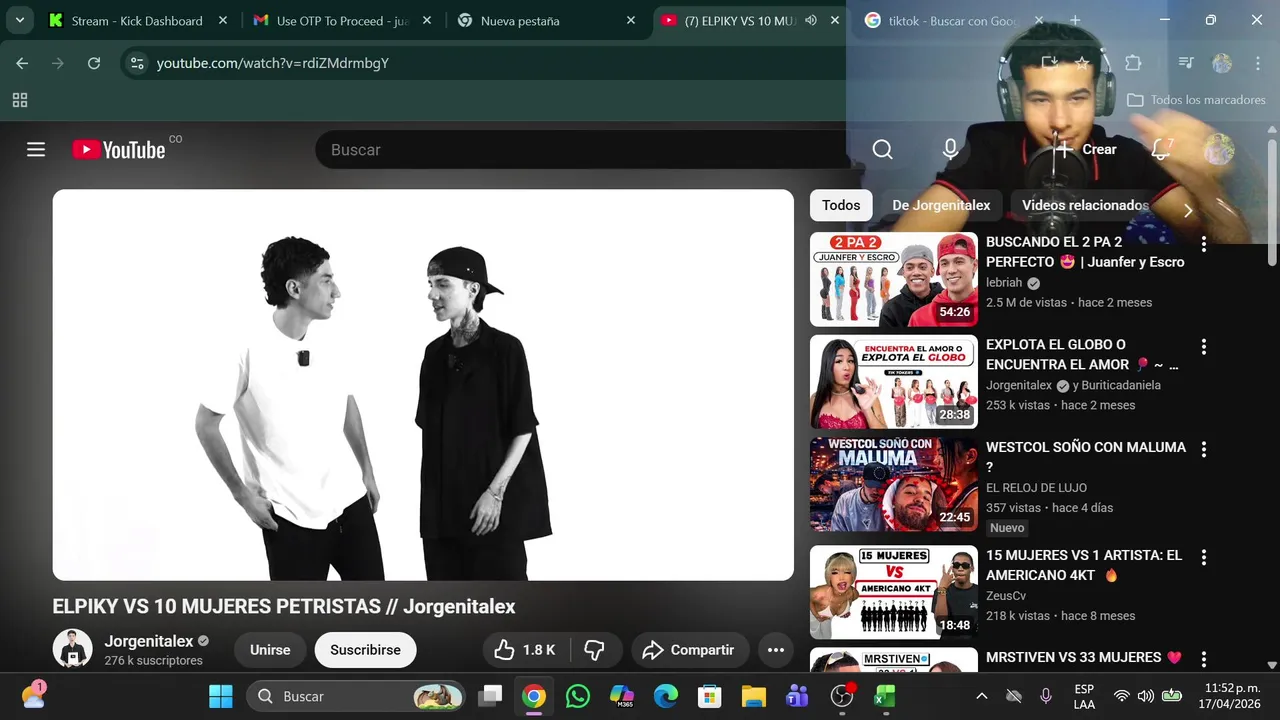Show more filter chips with right arrow
Image resolution: width=1280 pixels, height=720 pixels.
click(1188, 210)
